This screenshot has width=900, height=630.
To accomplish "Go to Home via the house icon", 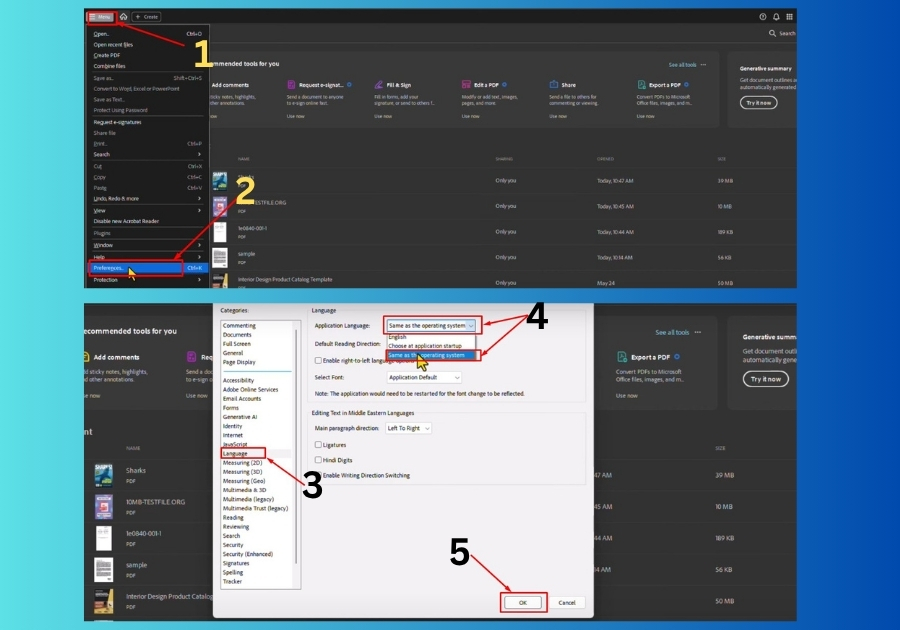I will coord(123,17).
